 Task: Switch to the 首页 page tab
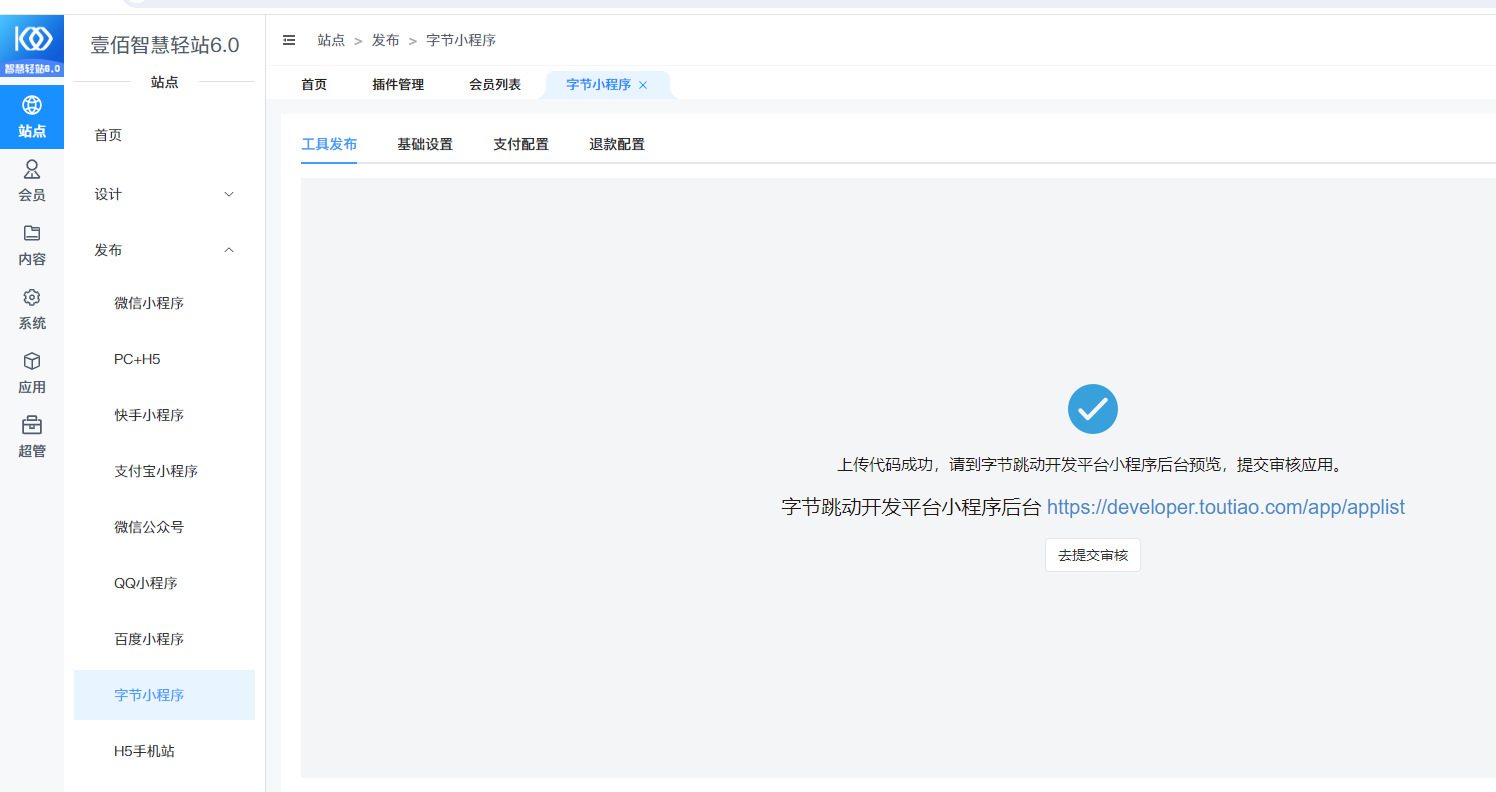coord(314,85)
